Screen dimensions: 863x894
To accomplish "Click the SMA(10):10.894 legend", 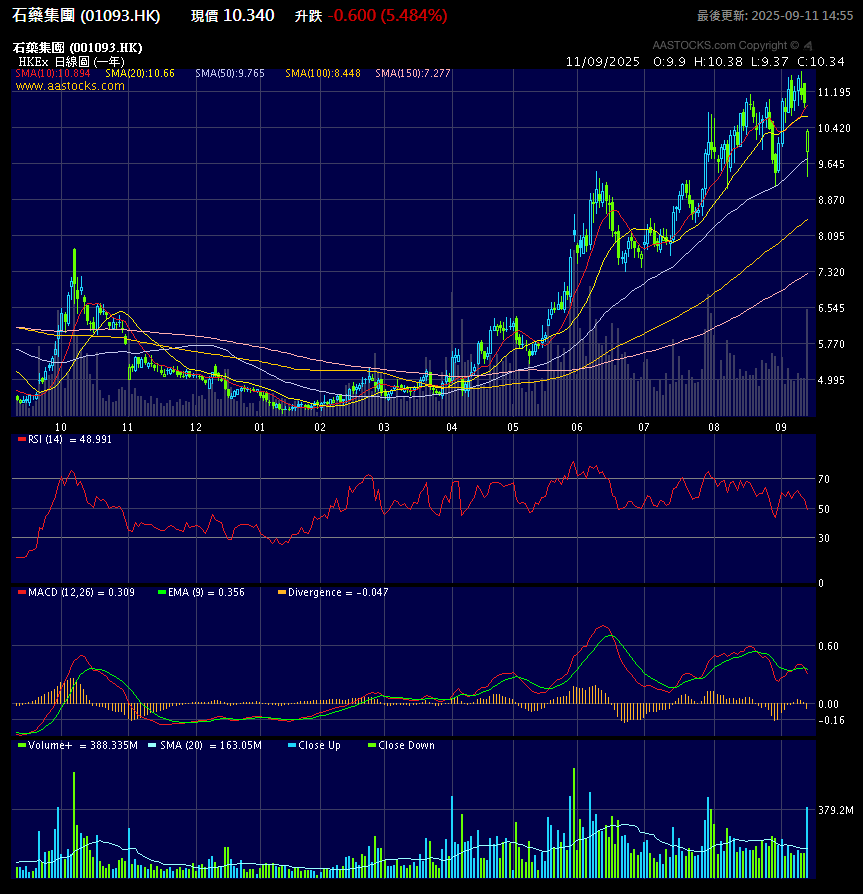I will tap(52, 73).
